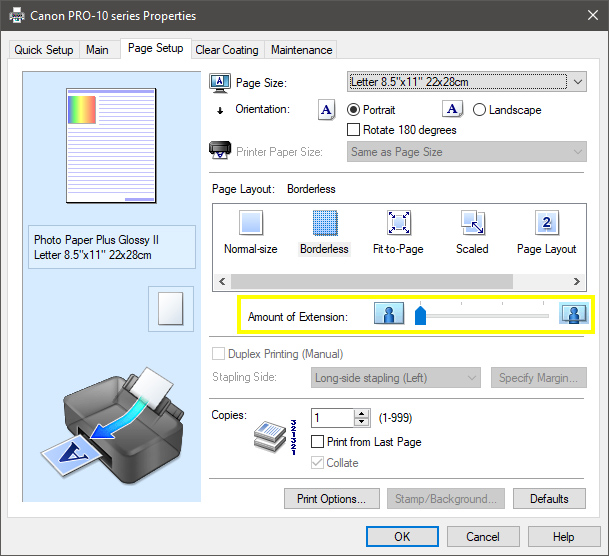Switch to the Quick Setup tab
The height and width of the screenshot is (556, 609).
[x=44, y=50]
